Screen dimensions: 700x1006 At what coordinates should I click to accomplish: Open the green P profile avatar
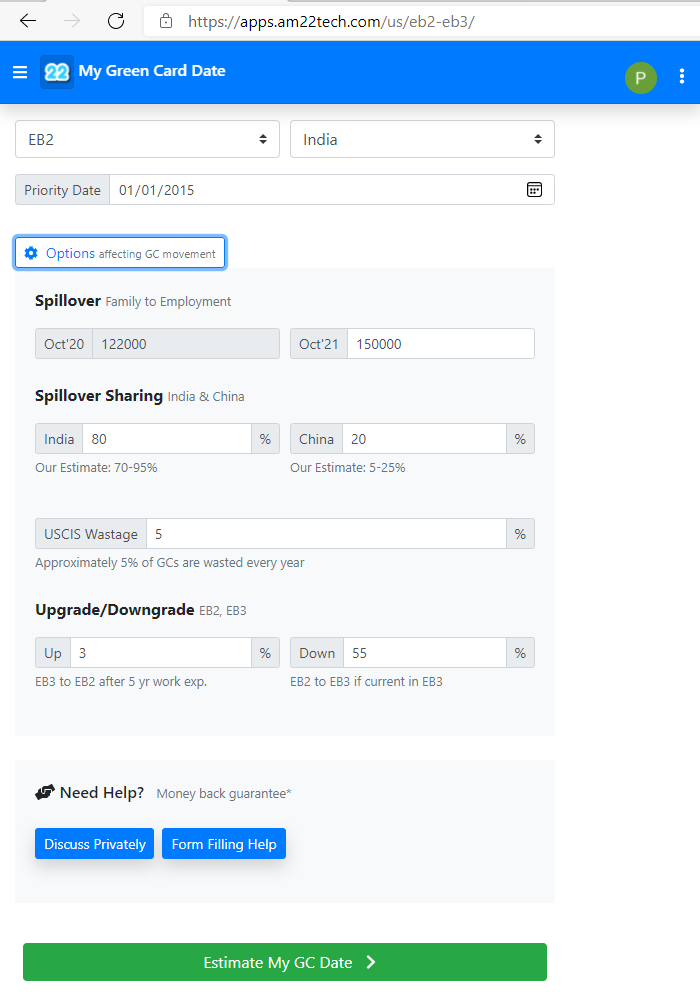tap(641, 77)
